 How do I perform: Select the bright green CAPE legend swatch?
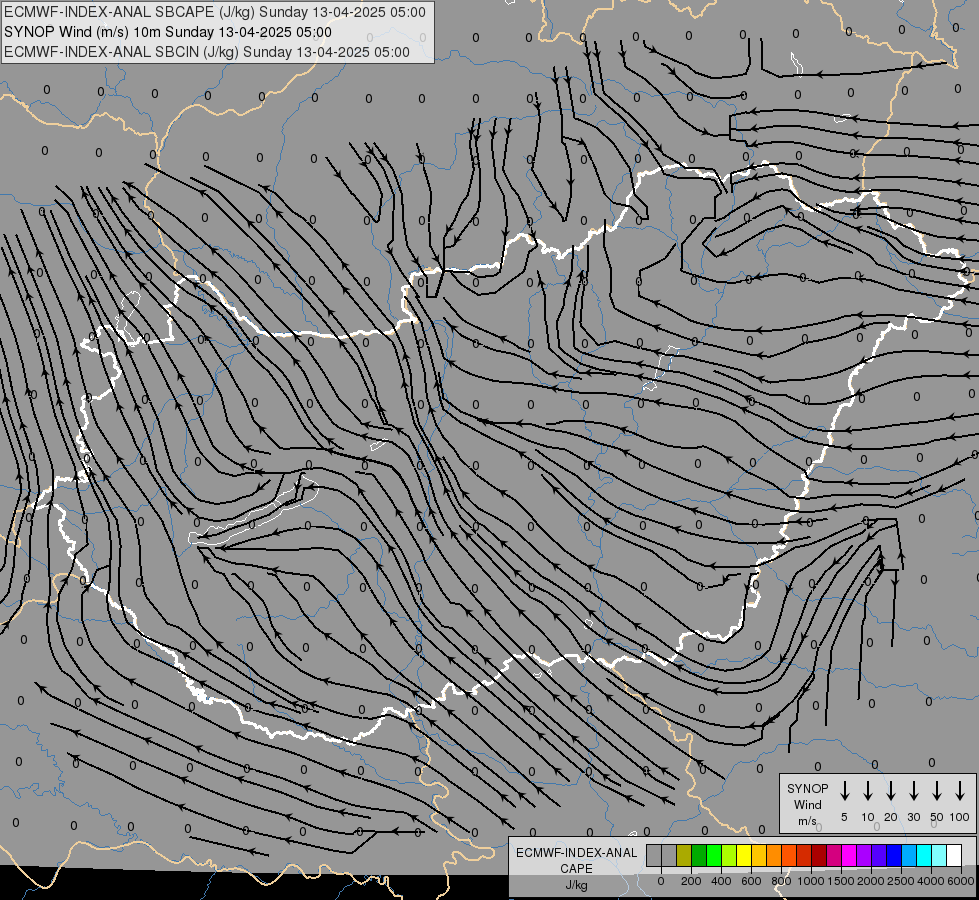[714, 855]
